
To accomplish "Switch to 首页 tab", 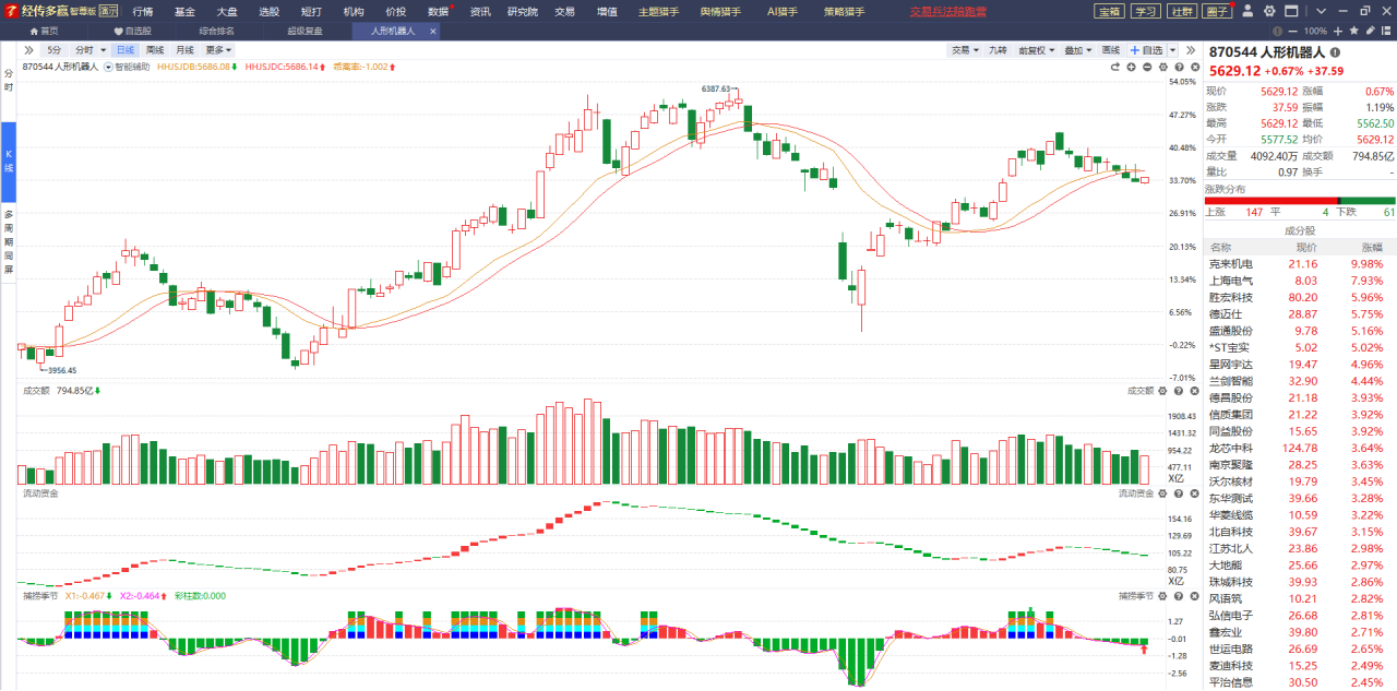I will tap(43, 31).
